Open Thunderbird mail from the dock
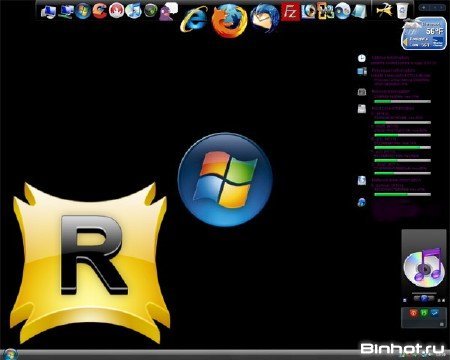This screenshot has width=450, height=360. [265, 18]
